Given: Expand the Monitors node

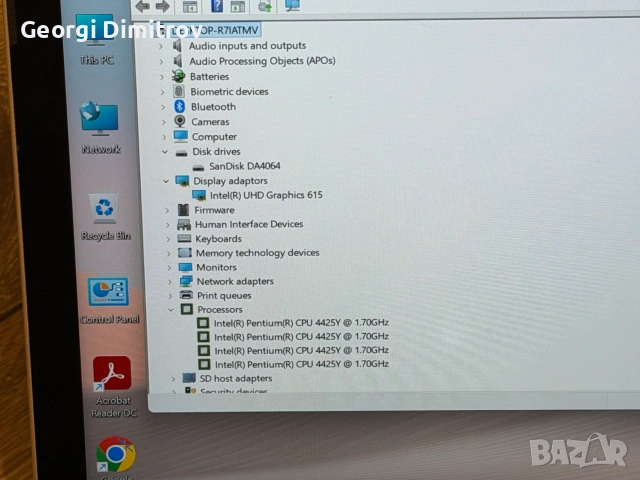Looking at the screenshot, I should (169, 268).
